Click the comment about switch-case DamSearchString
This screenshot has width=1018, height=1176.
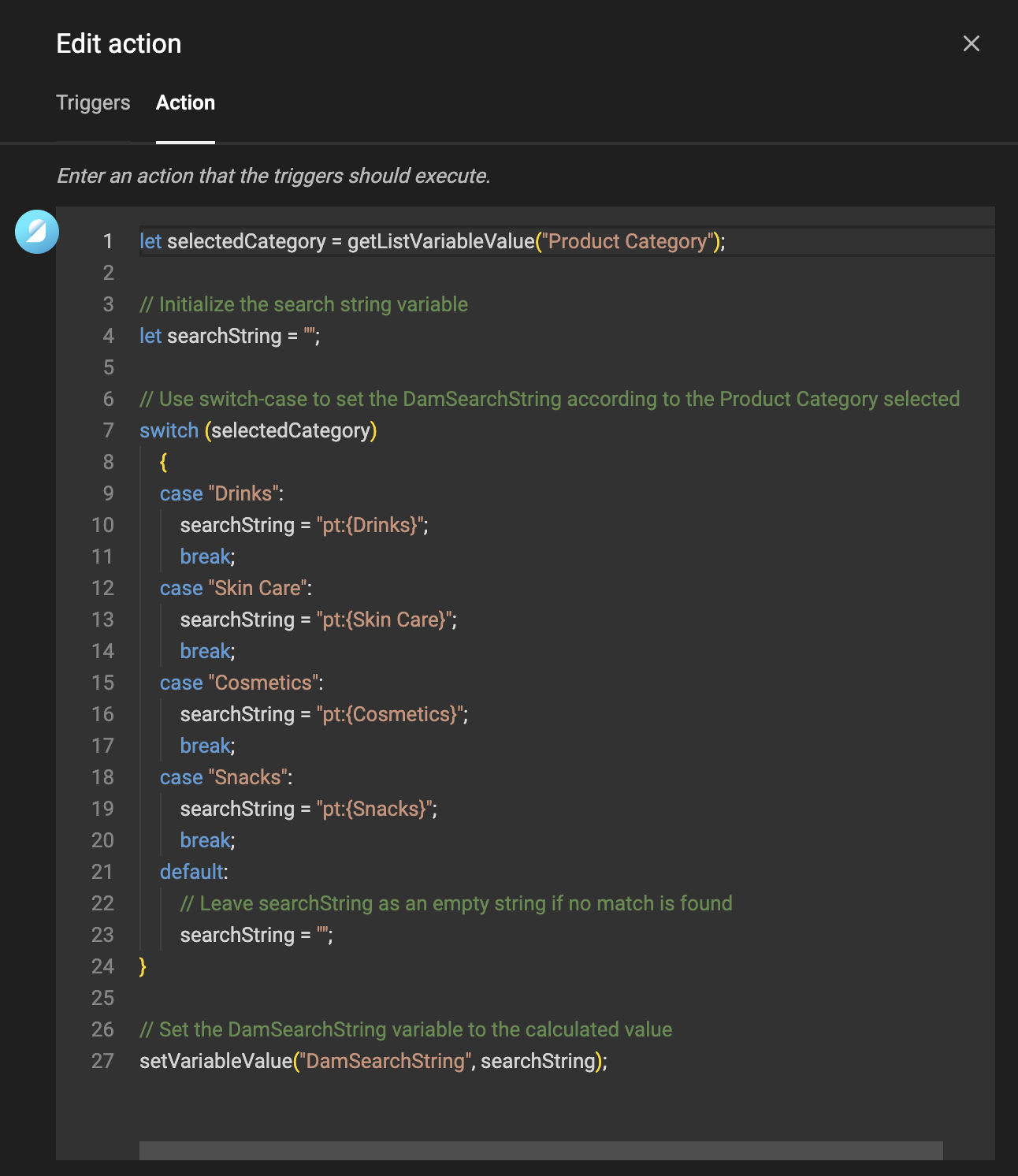[x=549, y=399]
